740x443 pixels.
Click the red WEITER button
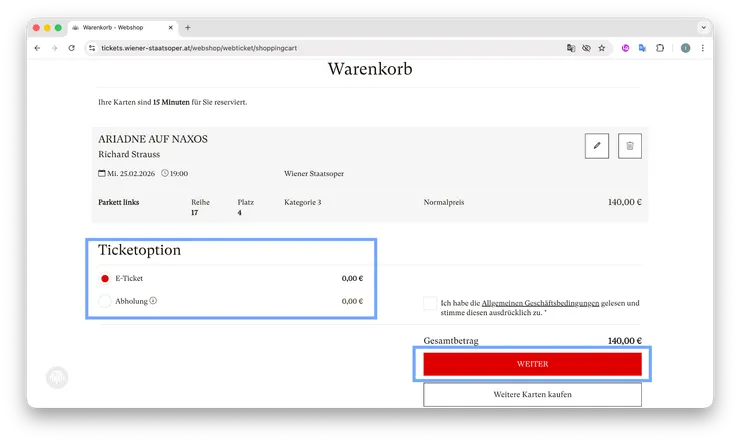[532, 364]
